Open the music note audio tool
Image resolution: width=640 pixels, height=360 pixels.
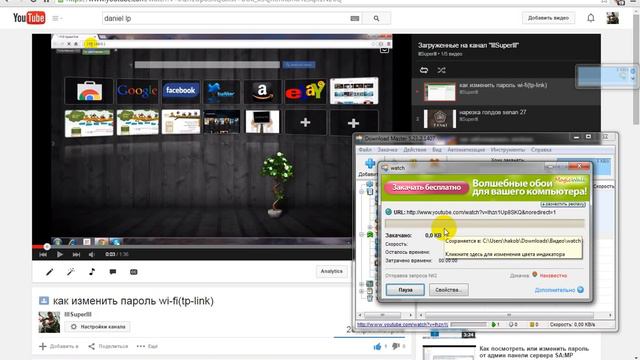(x=92, y=272)
